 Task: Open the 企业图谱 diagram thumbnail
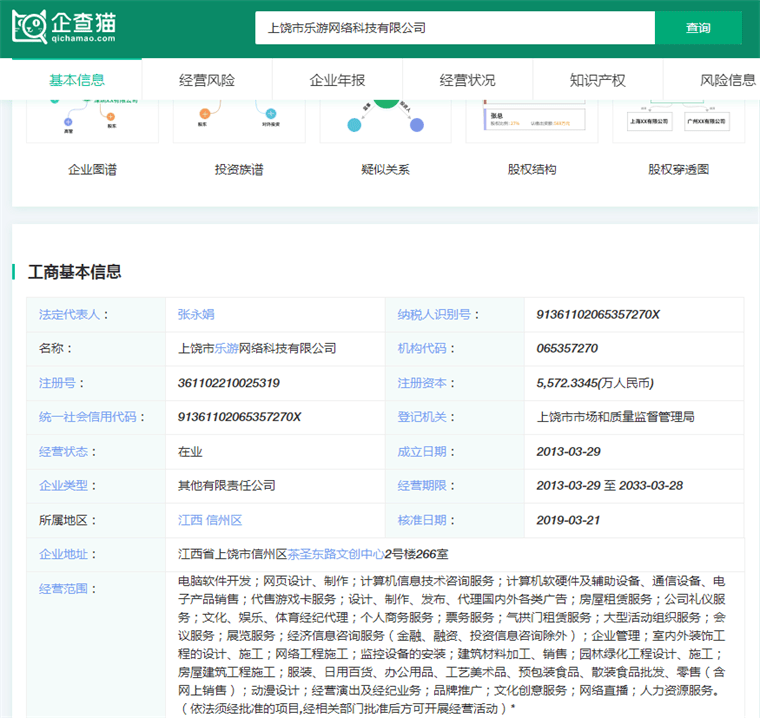[92, 120]
